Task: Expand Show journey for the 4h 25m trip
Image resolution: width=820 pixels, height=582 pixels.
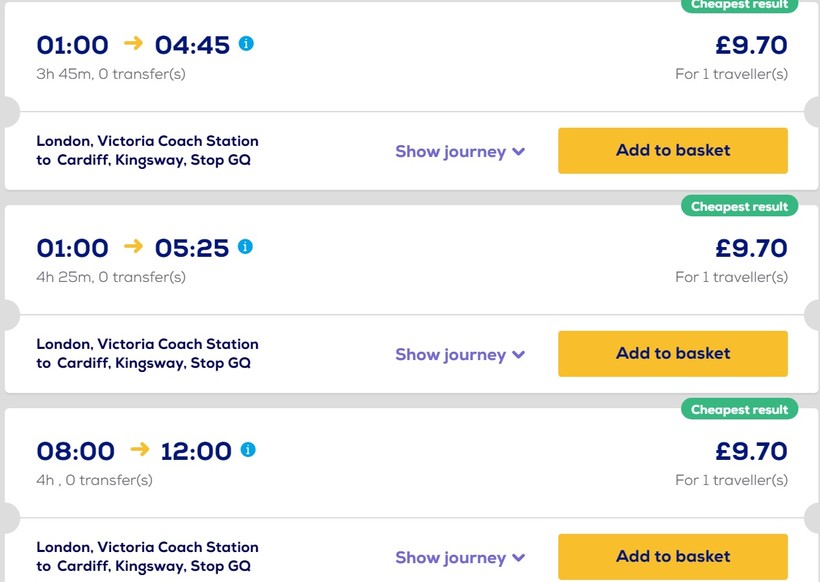Action: (x=460, y=355)
